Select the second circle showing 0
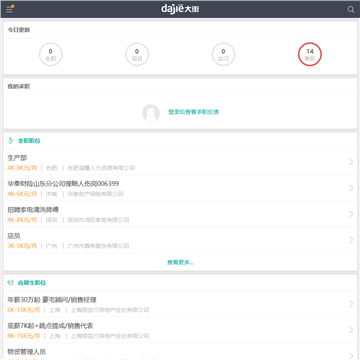 click(x=137, y=54)
